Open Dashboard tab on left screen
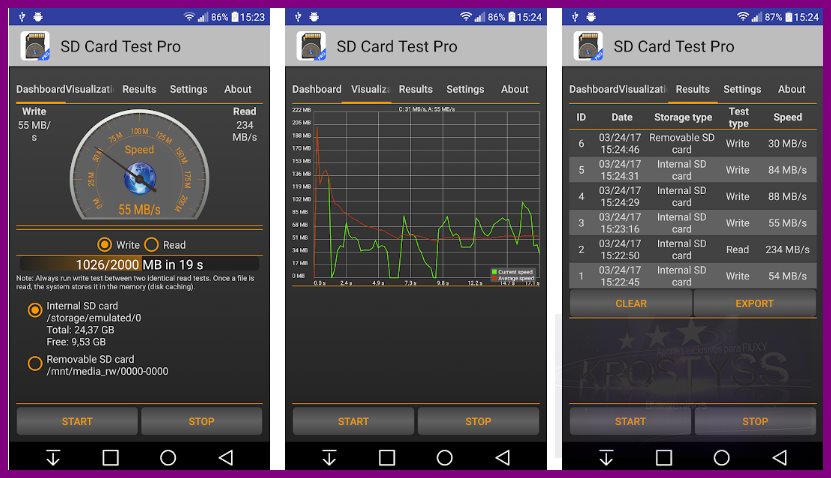Screen dimensions: 831x478 40,89
